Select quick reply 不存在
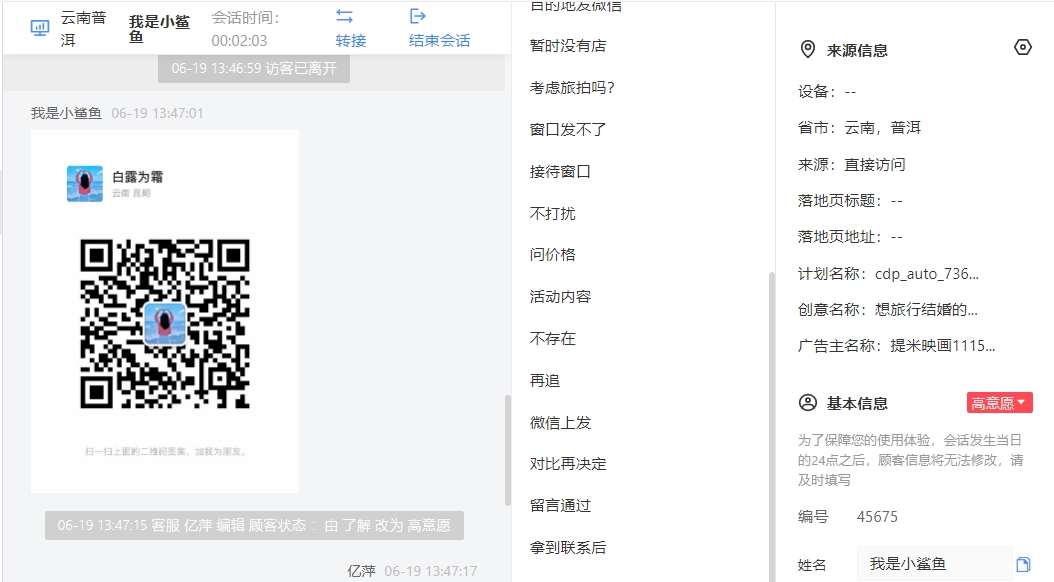1054x582 pixels. tap(553, 338)
